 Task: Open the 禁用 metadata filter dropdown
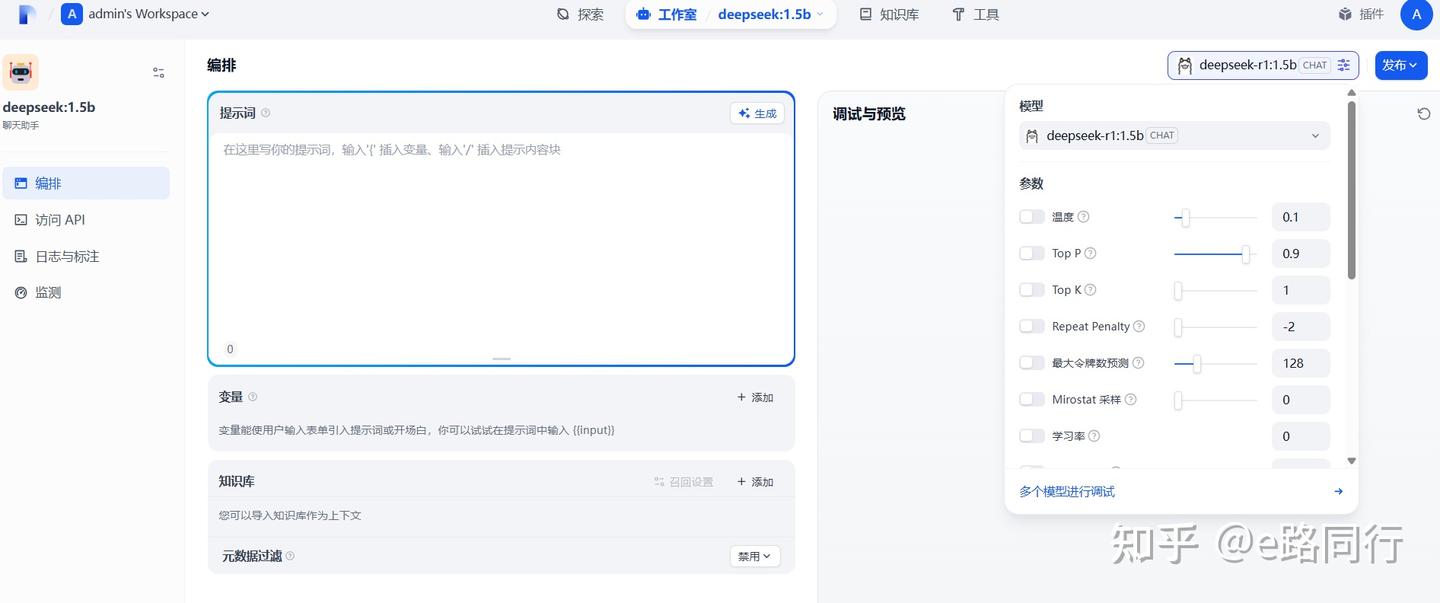tap(755, 556)
